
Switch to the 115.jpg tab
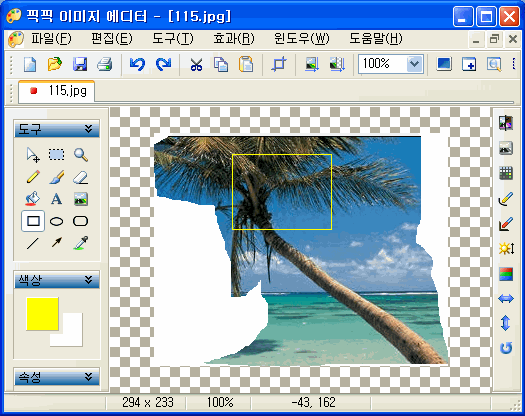pyautogui.click(x=57, y=91)
